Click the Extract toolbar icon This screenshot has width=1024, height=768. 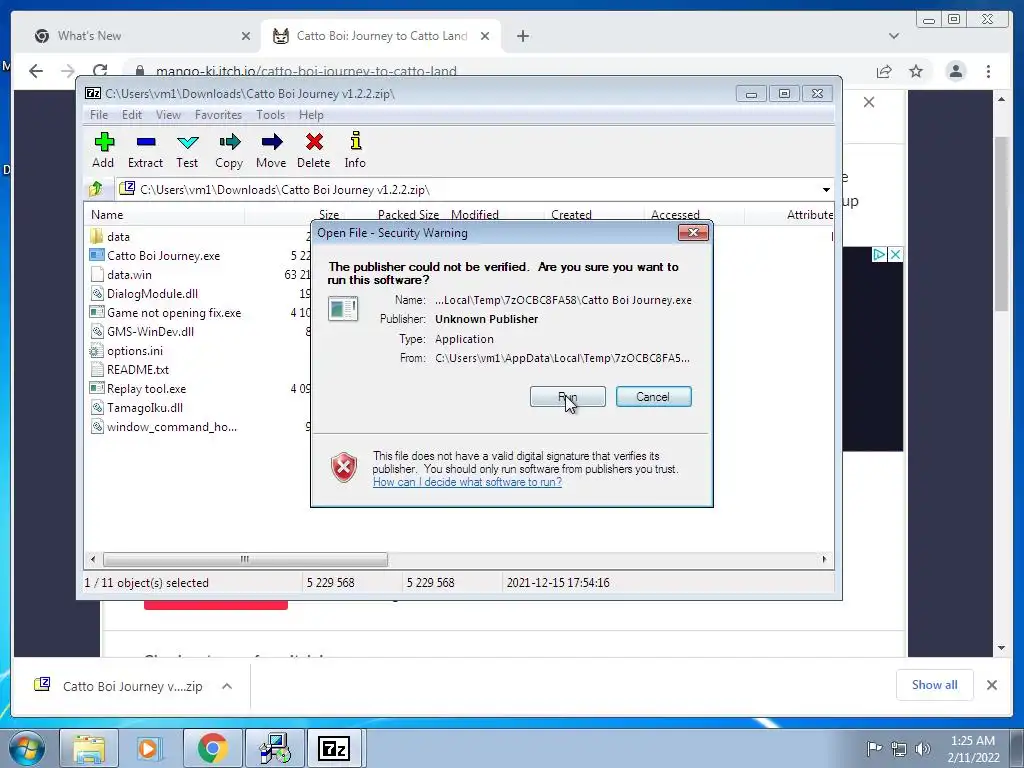click(x=145, y=150)
